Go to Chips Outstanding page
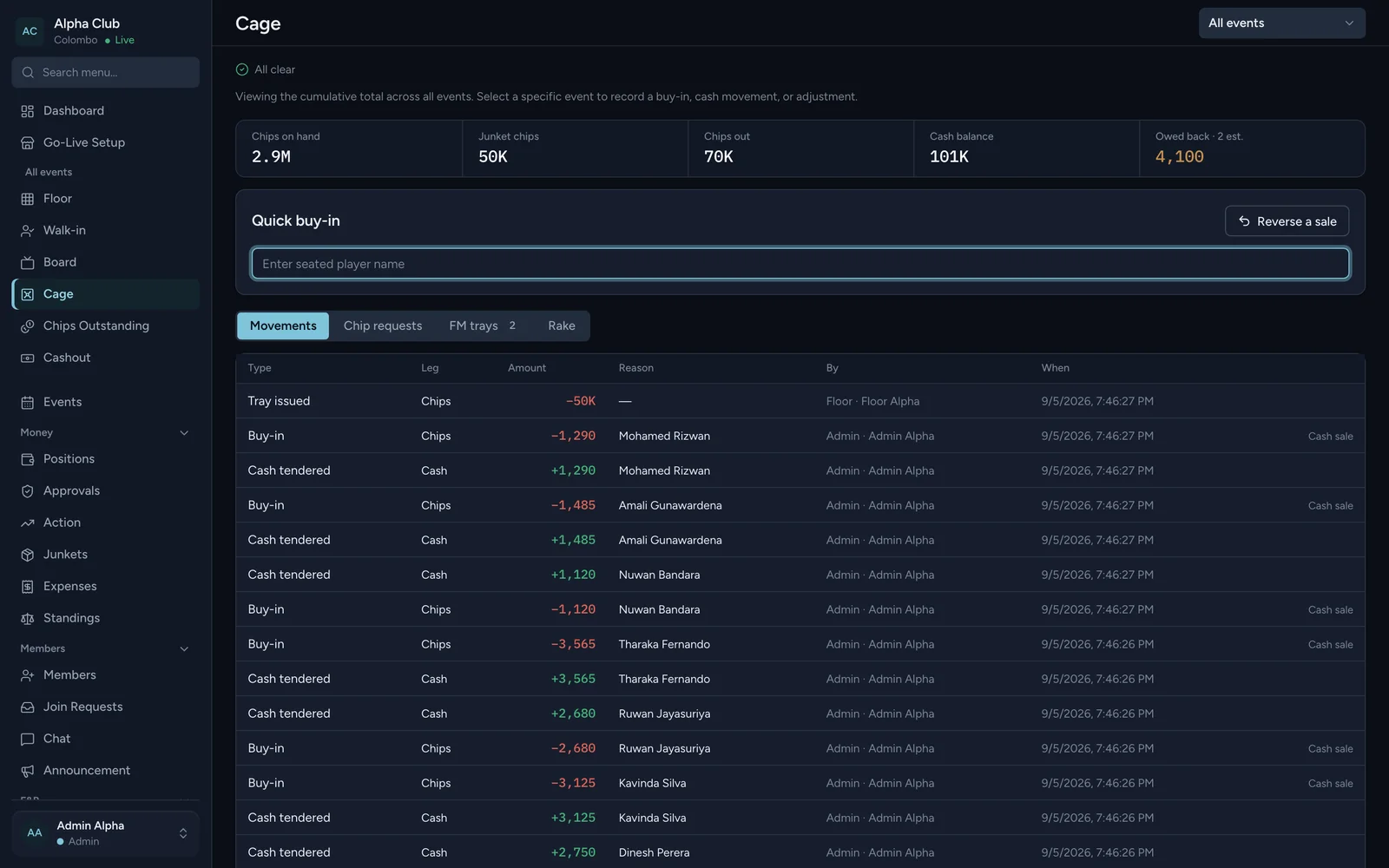Screen dimensions: 1389x868 click(x=106, y=326)
